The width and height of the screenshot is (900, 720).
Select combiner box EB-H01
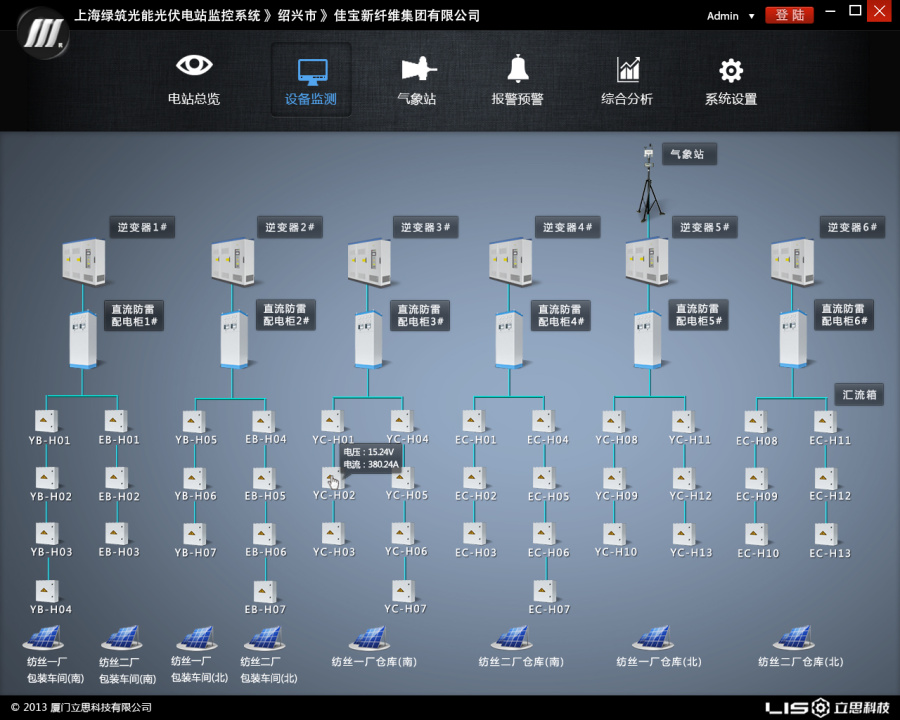[x=116, y=420]
